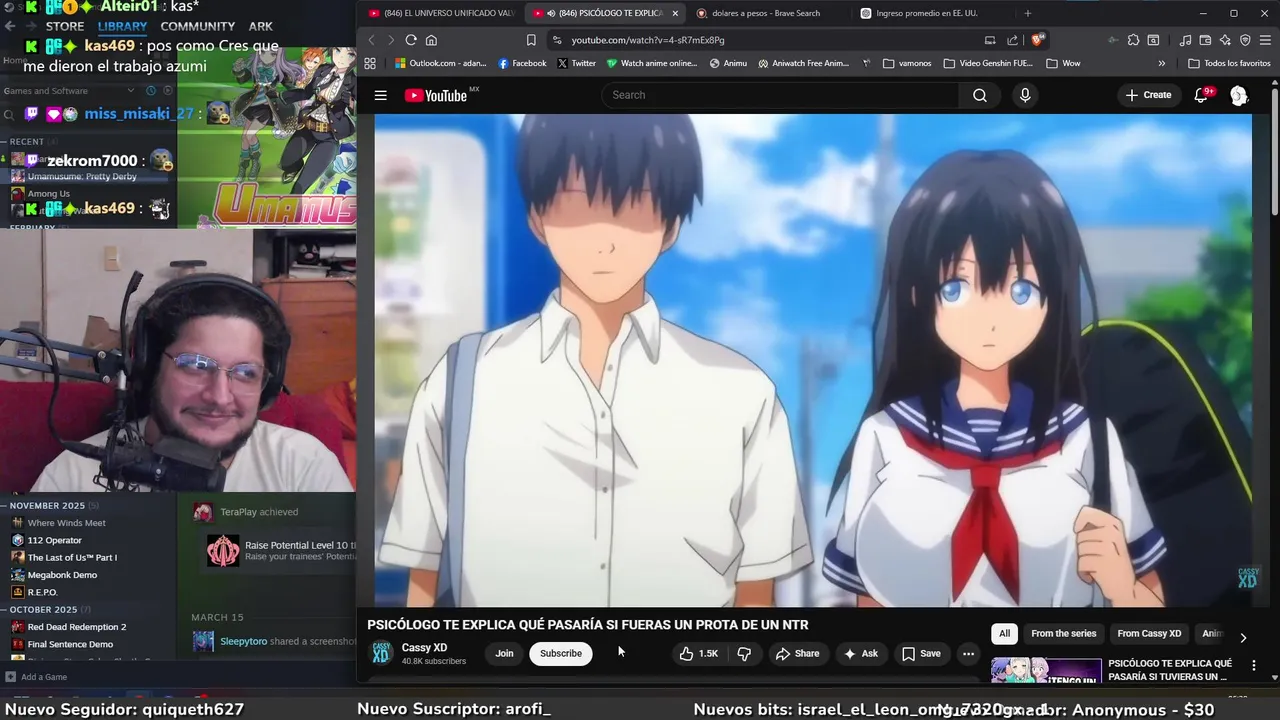Select the From Cassy XD chip
The height and width of the screenshot is (720, 1280).
coord(1149,633)
